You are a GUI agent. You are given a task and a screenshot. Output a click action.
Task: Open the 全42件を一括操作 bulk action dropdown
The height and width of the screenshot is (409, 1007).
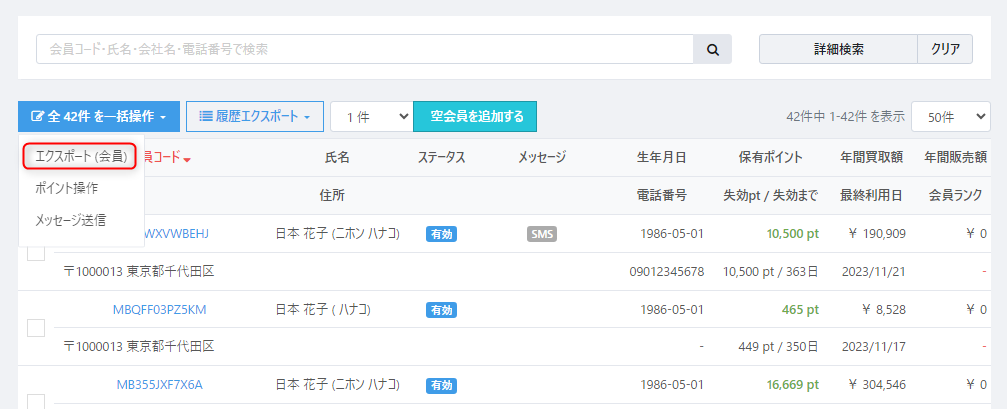pyautogui.click(x=99, y=116)
